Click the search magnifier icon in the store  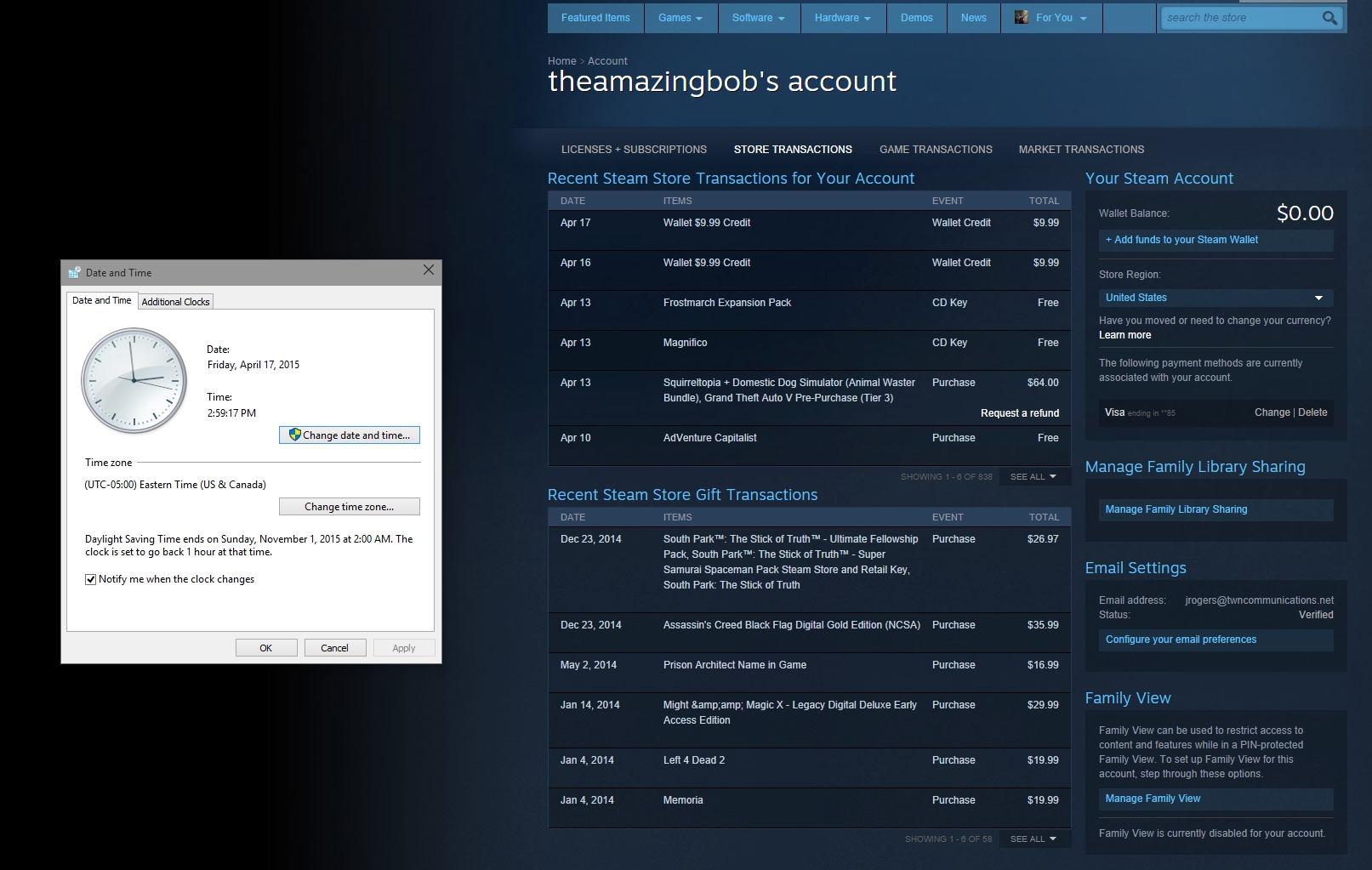(x=1329, y=18)
